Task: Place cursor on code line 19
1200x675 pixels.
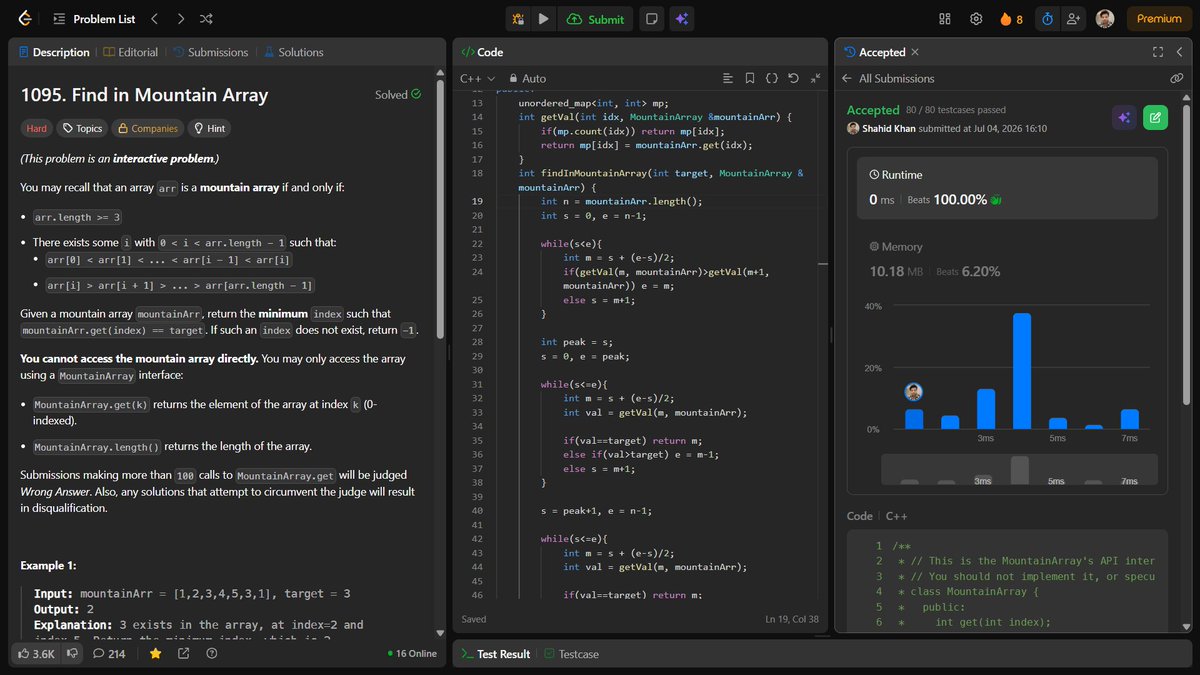Action: [624, 201]
